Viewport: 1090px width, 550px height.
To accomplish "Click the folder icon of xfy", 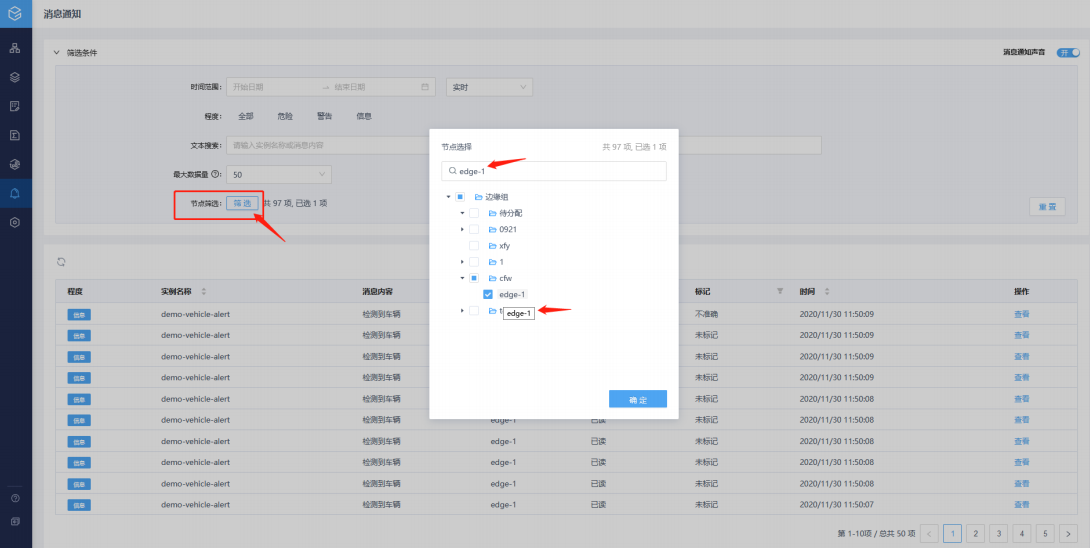I will coord(492,246).
